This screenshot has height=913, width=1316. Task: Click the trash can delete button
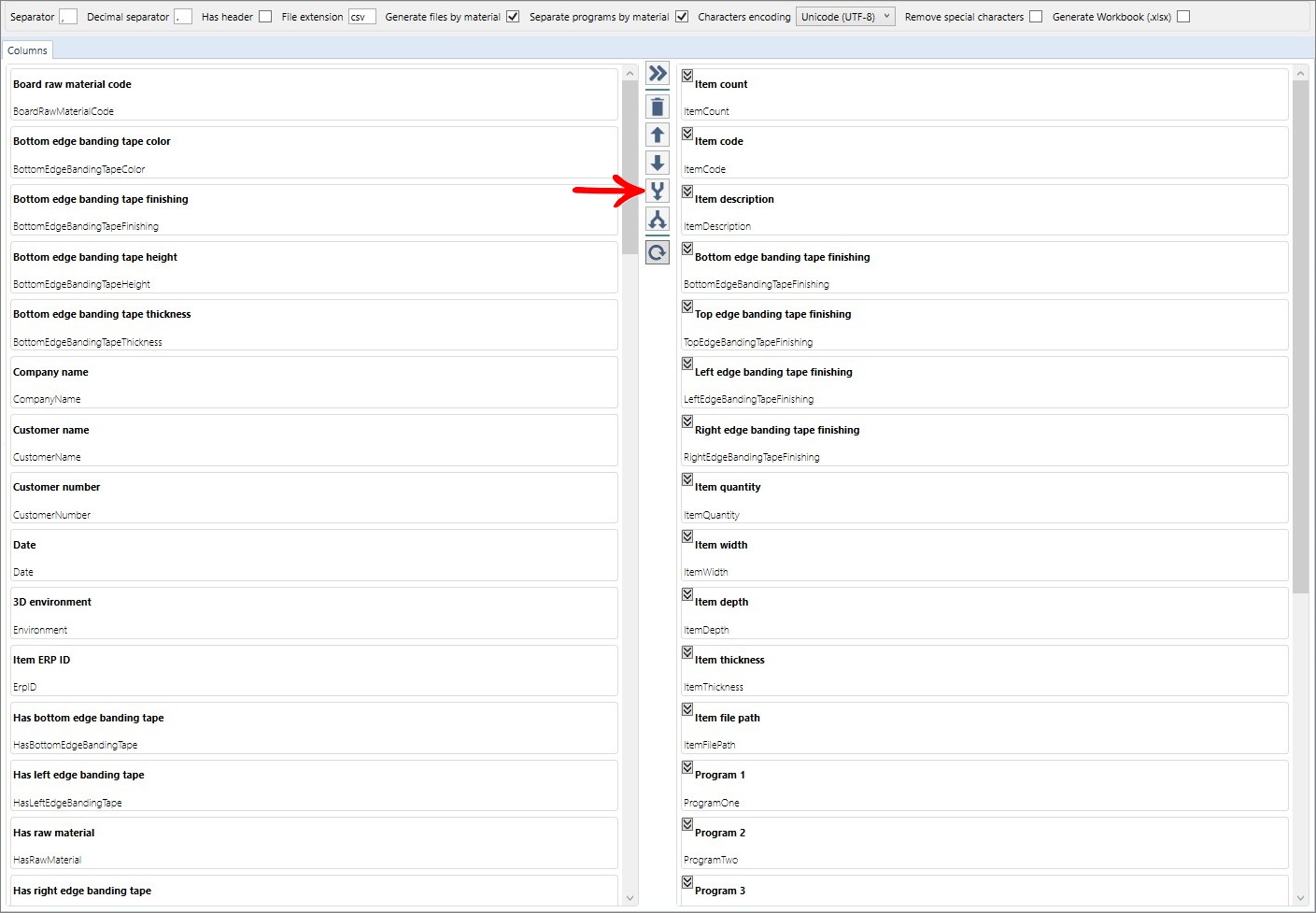(x=658, y=107)
